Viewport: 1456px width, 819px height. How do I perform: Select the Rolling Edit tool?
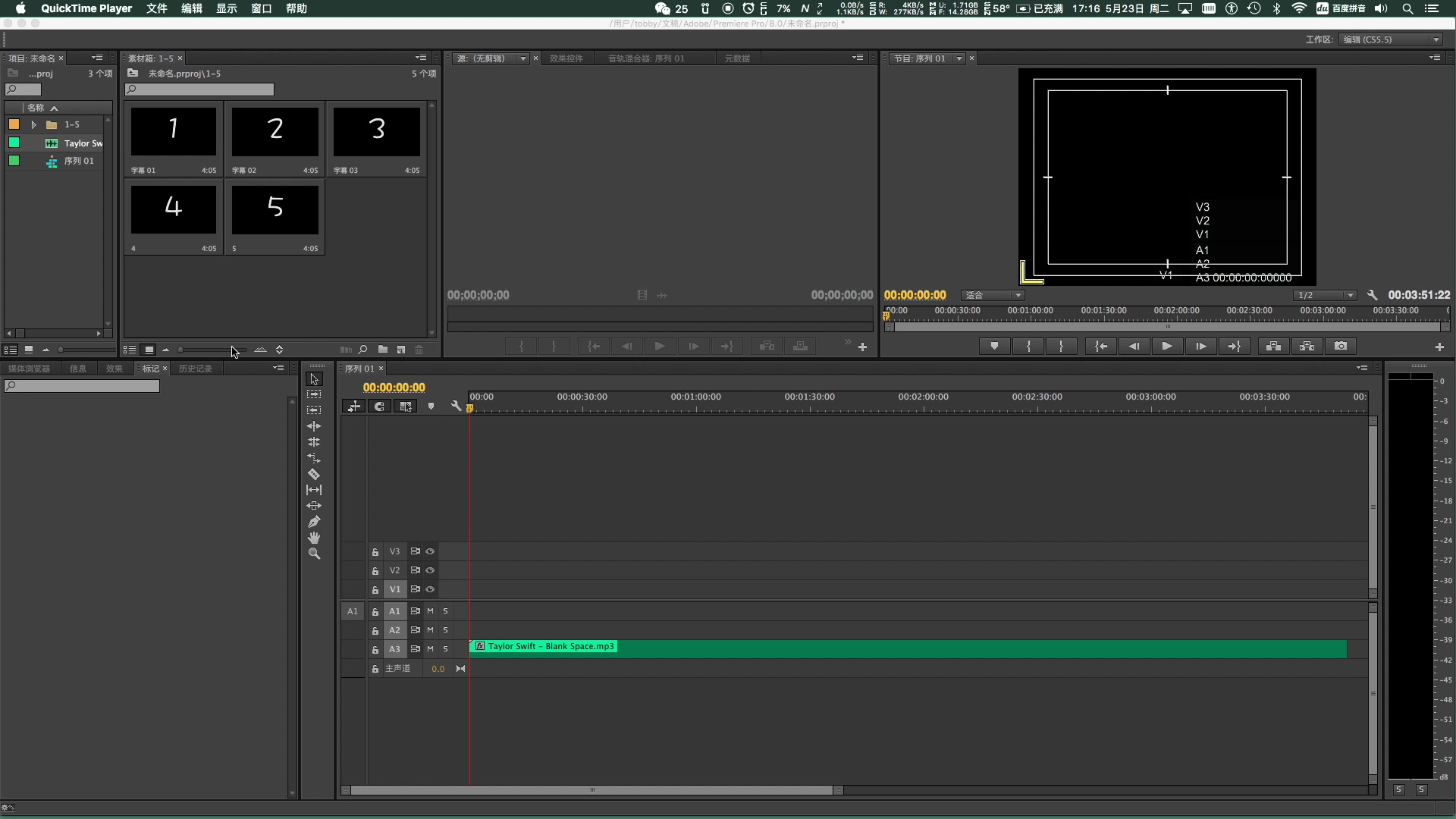[x=314, y=442]
